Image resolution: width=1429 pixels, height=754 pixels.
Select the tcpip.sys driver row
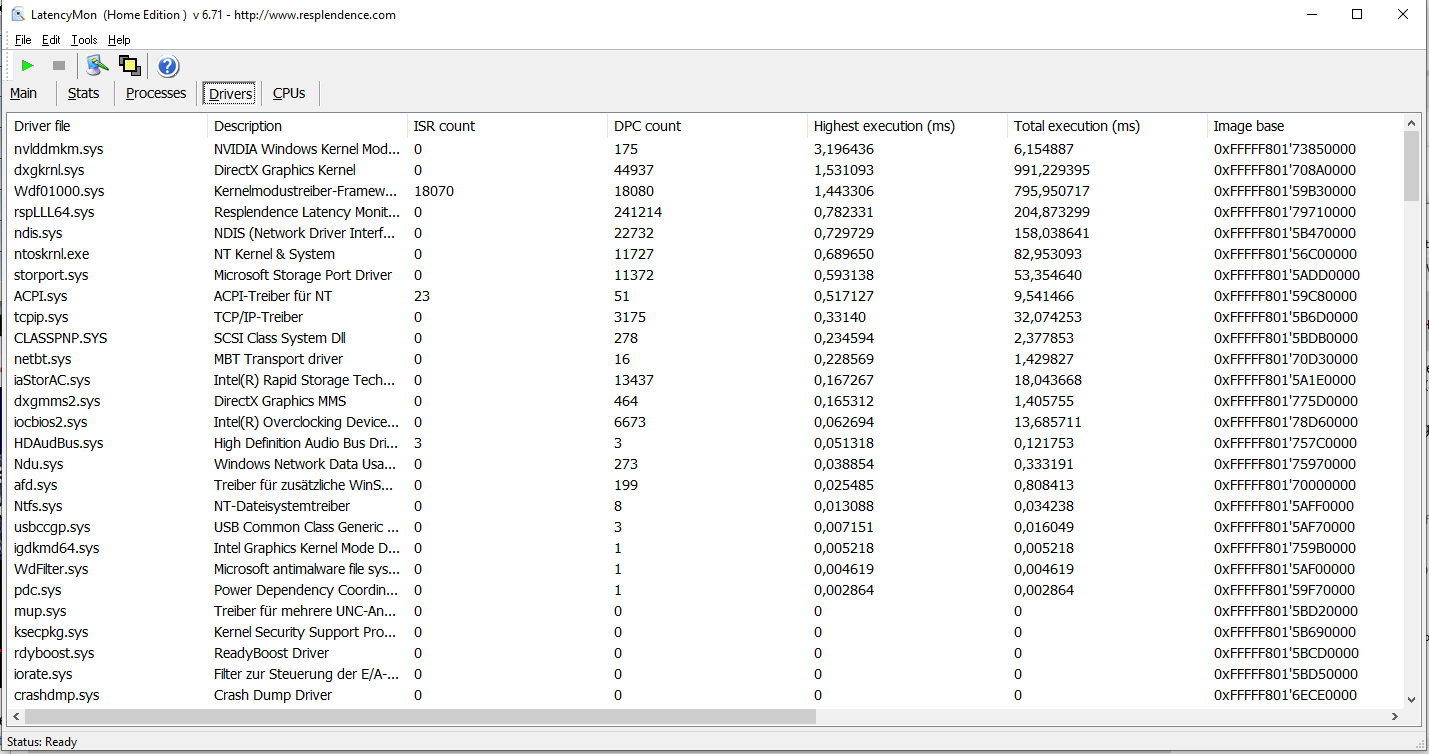coord(705,317)
